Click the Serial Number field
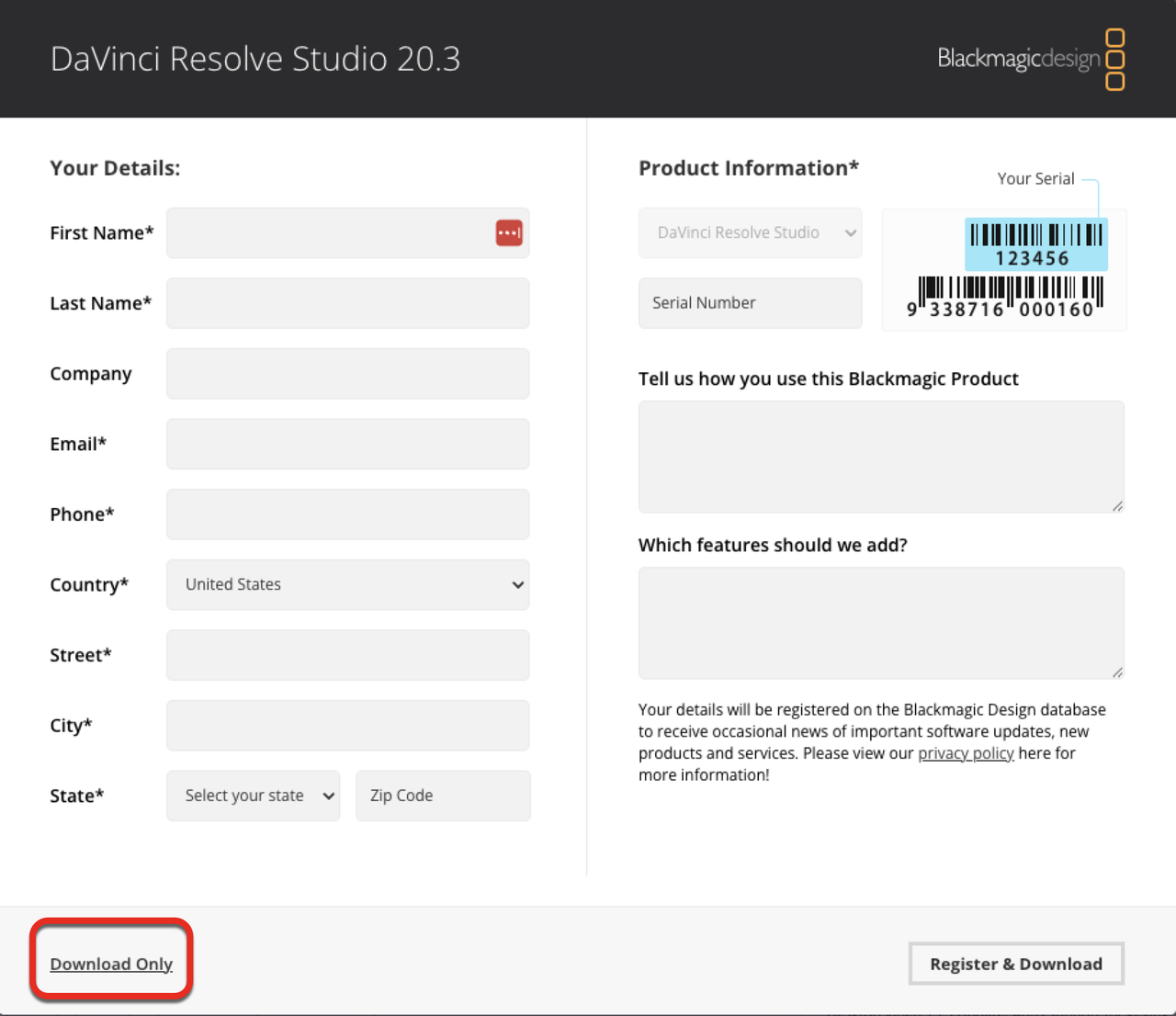Viewport: 1176px width, 1016px height. (x=750, y=303)
